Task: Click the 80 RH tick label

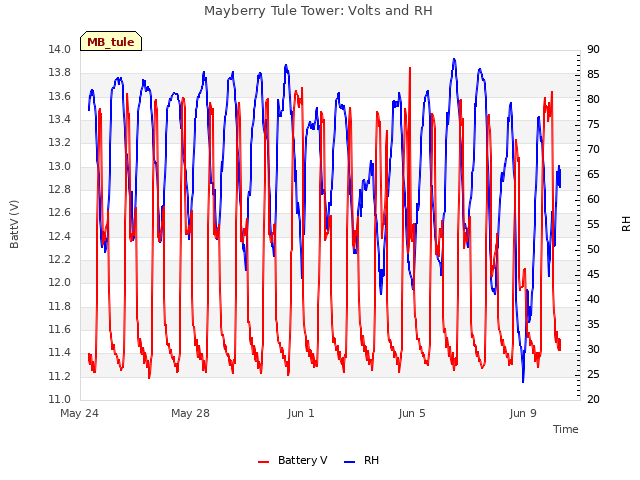Action: click(x=593, y=99)
